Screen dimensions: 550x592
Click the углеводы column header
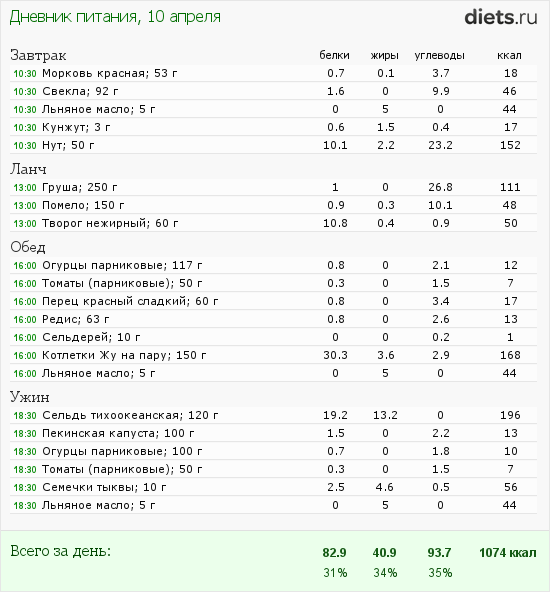pos(439,56)
